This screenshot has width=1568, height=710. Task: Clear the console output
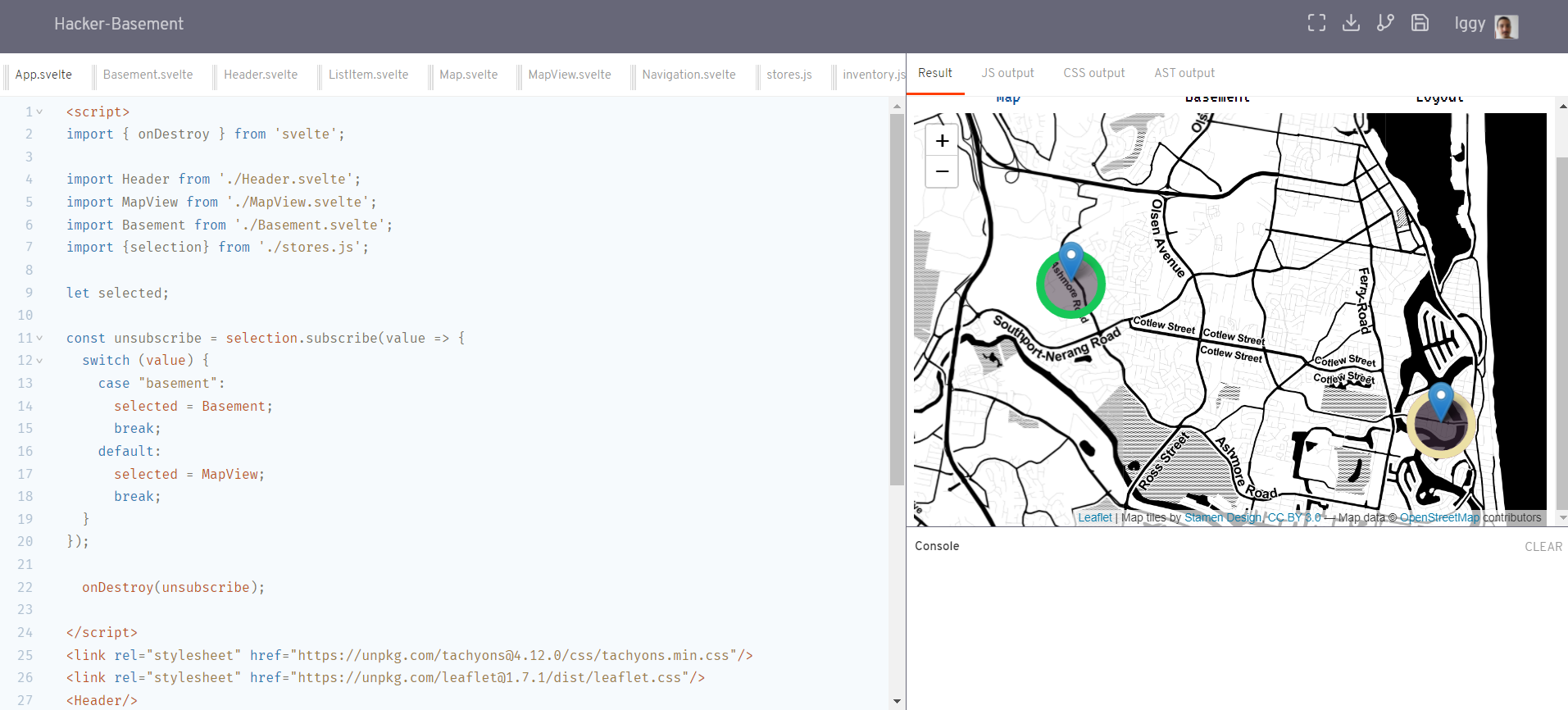coord(1543,547)
